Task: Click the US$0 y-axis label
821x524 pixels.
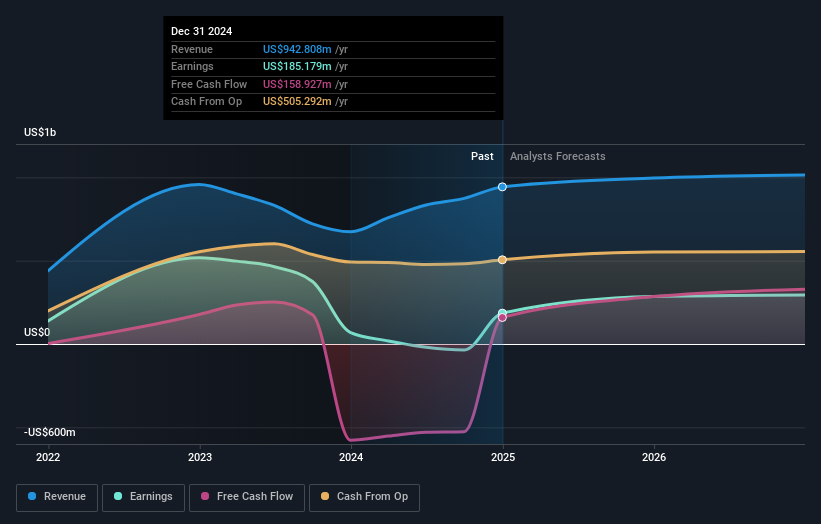Action: coord(37,332)
